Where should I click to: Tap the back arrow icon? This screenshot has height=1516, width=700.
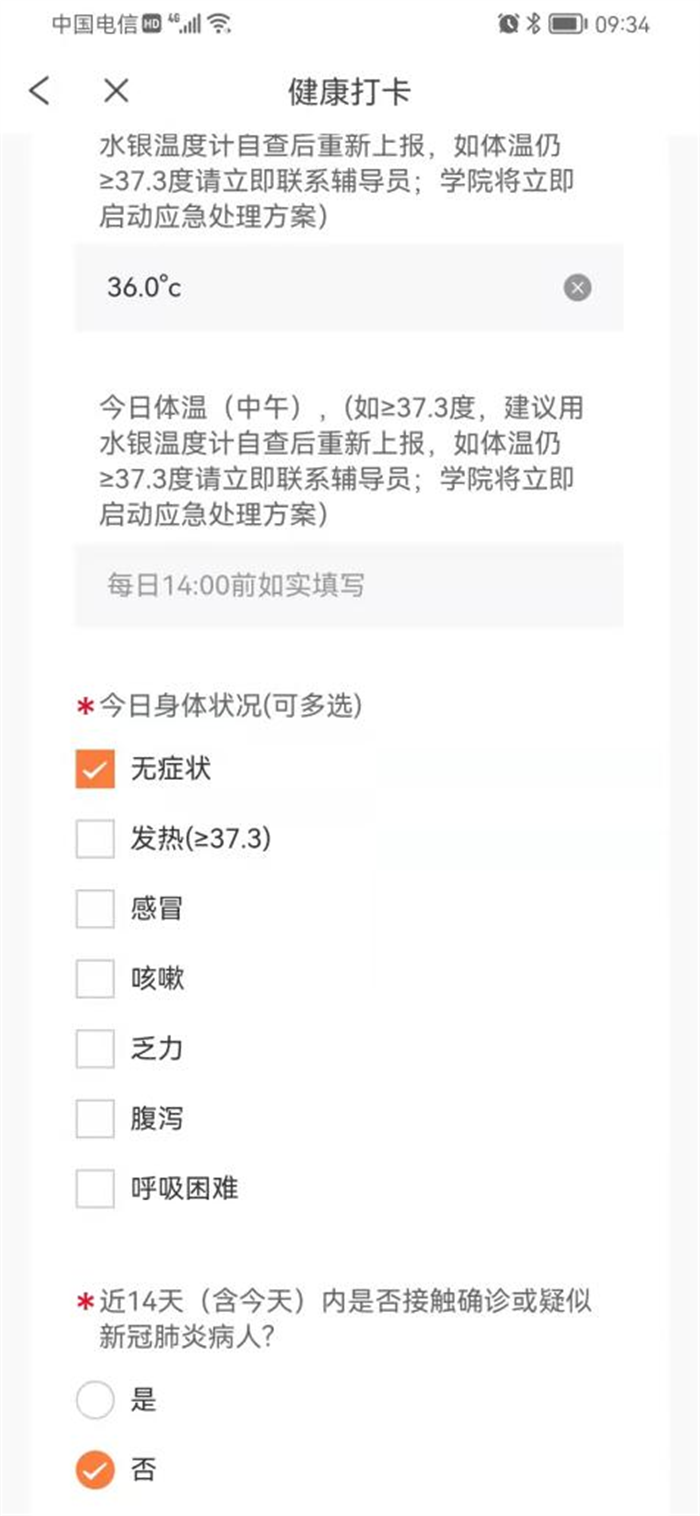coord(39,91)
